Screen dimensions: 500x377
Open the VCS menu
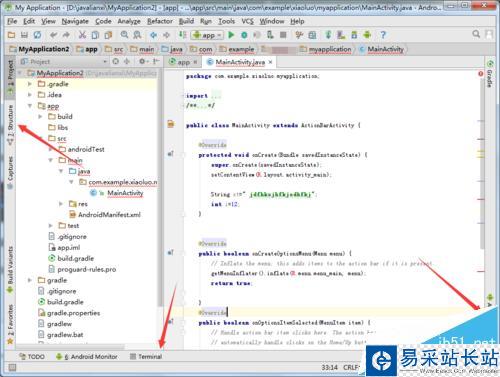click(247, 21)
